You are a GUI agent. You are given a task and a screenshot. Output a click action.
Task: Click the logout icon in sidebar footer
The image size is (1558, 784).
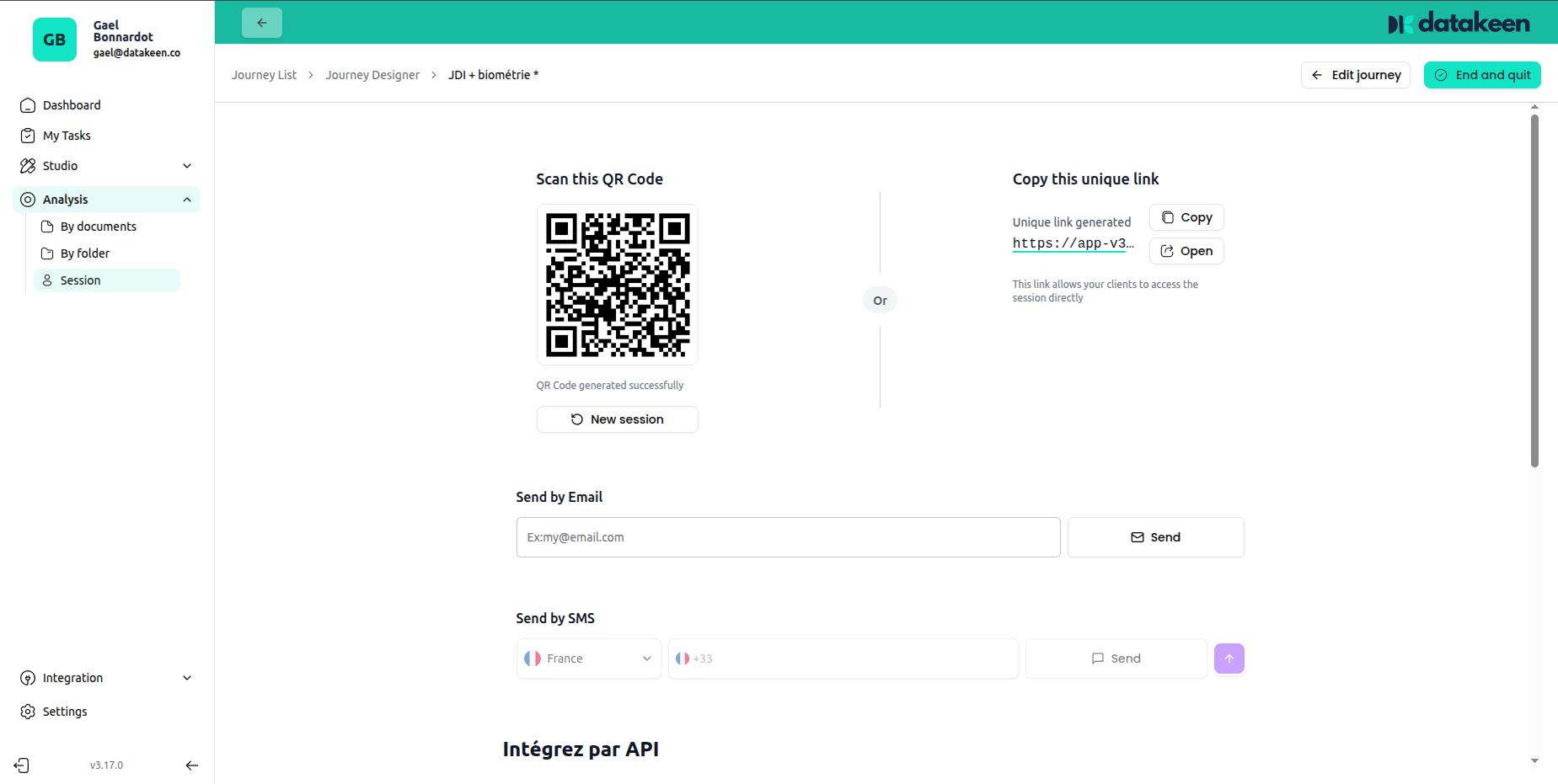[22, 765]
